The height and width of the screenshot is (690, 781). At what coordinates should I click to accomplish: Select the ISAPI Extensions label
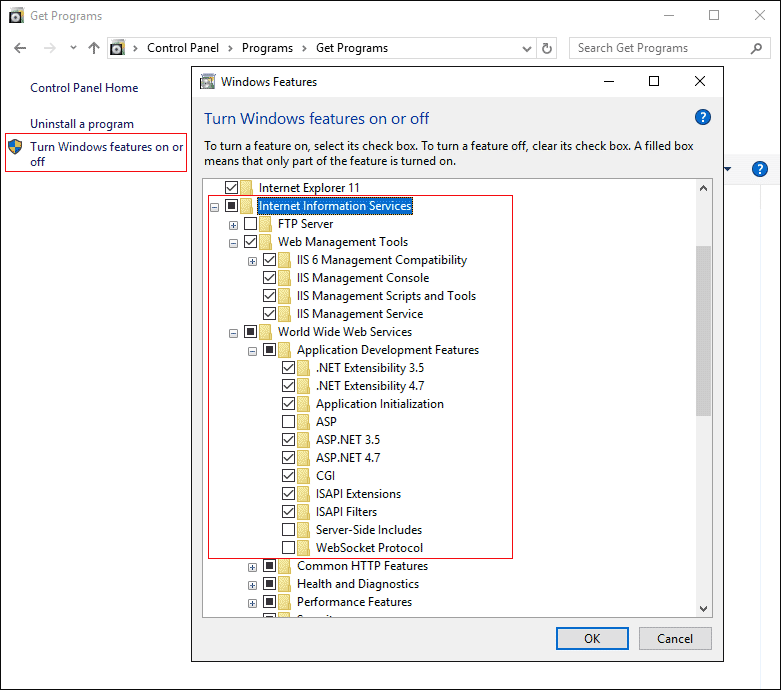pyautogui.click(x=359, y=494)
